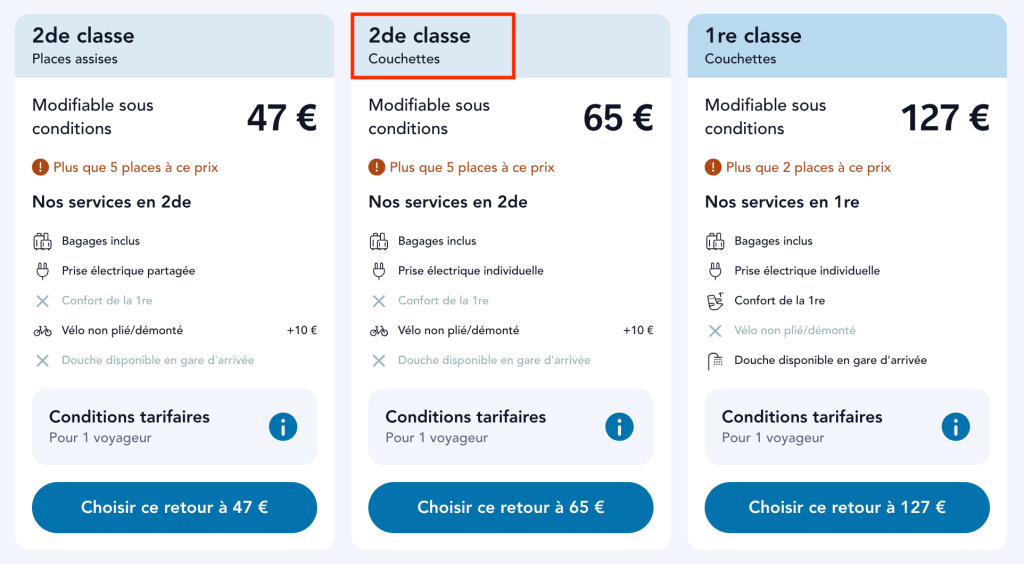Select the 2de classe Couchettes header
This screenshot has width=1024, height=564.
pyautogui.click(x=432, y=46)
